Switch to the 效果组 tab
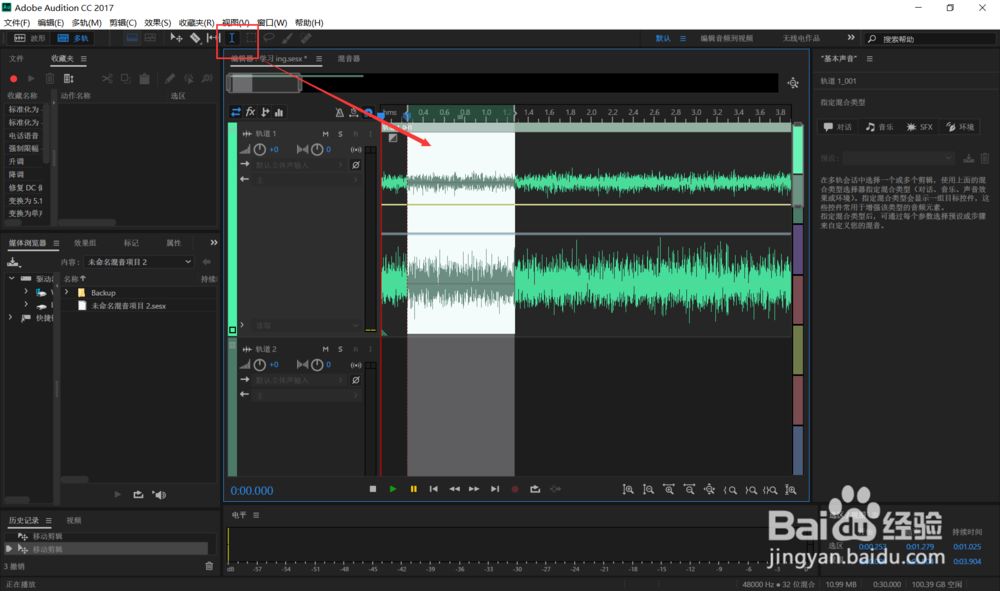This screenshot has height=591, width=1000. [x=85, y=243]
